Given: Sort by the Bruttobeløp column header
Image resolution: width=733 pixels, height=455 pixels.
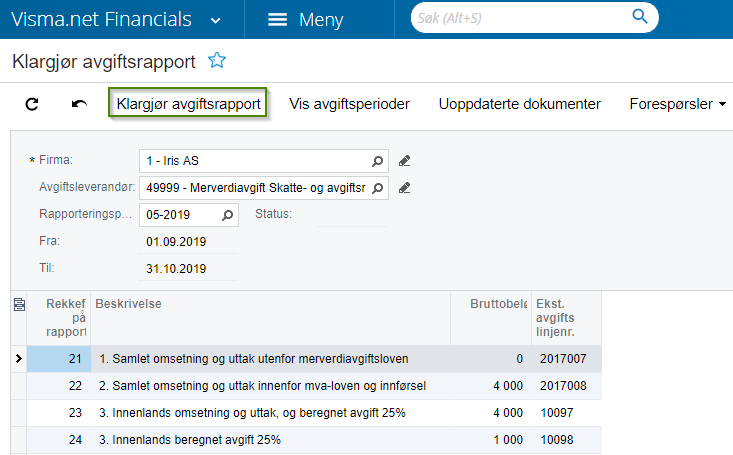Looking at the screenshot, I should tap(491, 318).
